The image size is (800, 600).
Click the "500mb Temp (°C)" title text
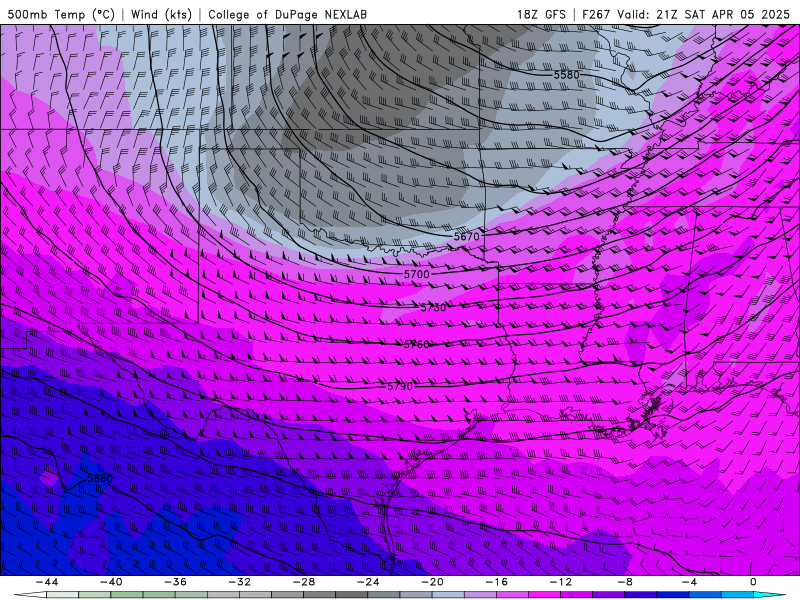tap(61, 14)
